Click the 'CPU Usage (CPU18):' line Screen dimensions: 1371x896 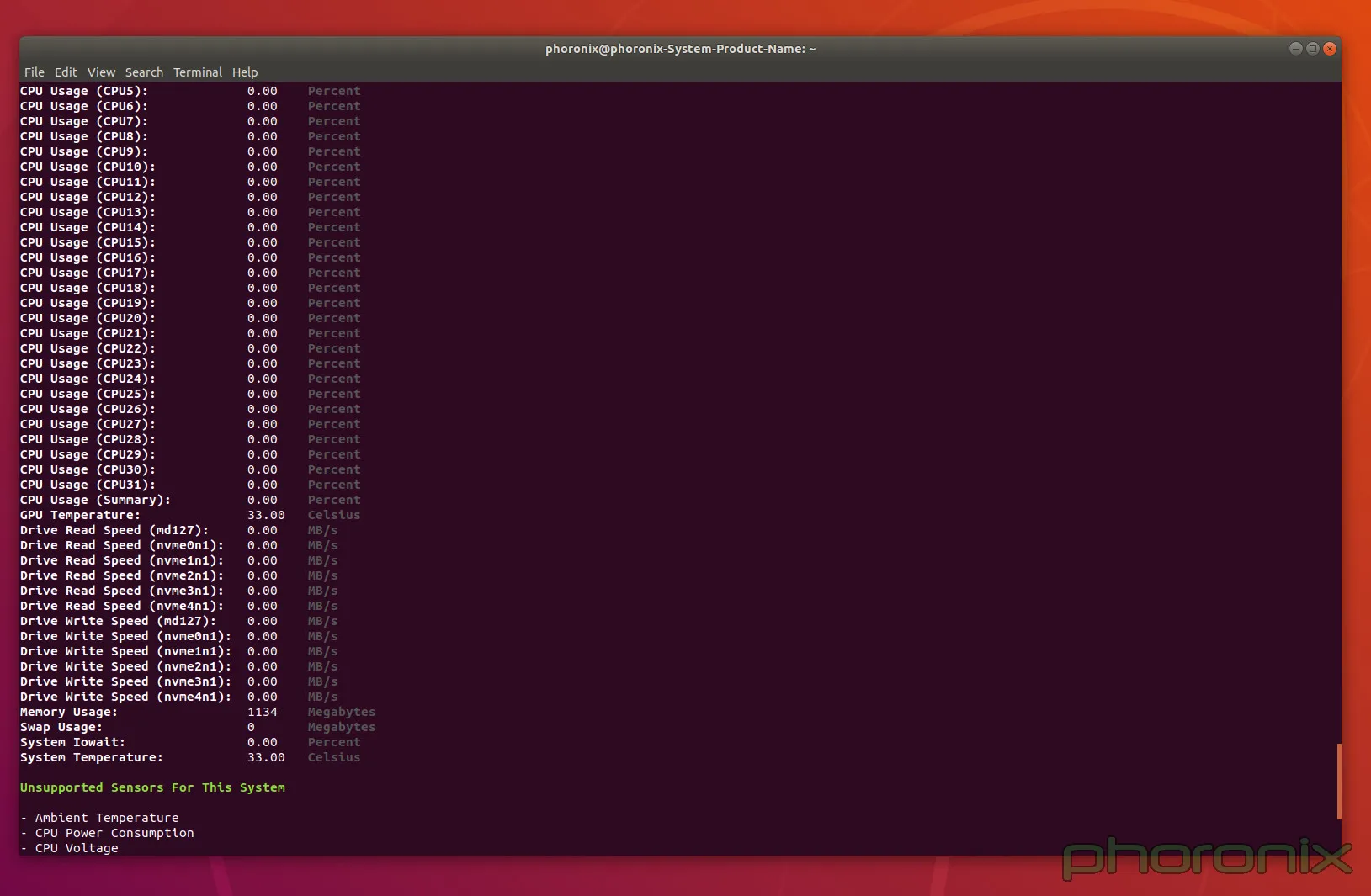[190, 288]
